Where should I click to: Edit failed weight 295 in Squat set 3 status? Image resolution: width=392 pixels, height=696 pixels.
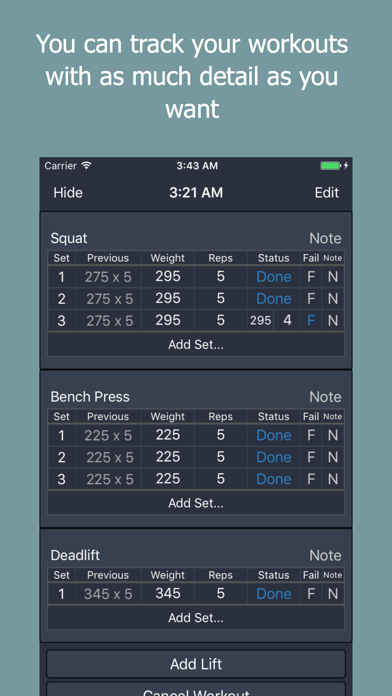click(261, 320)
